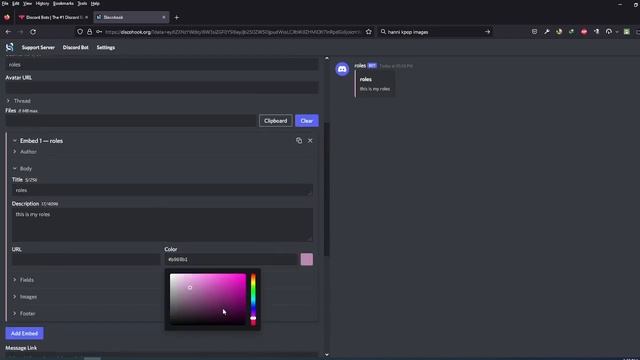
Task: Go back using the browser back arrow
Action: tap(8, 32)
